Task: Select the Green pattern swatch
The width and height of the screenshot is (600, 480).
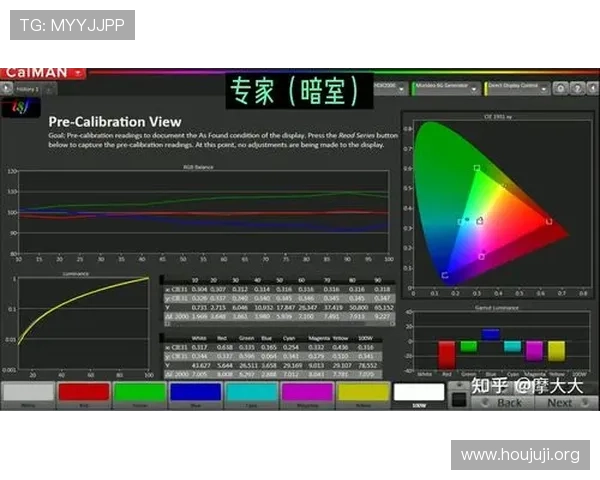Action: (140, 393)
